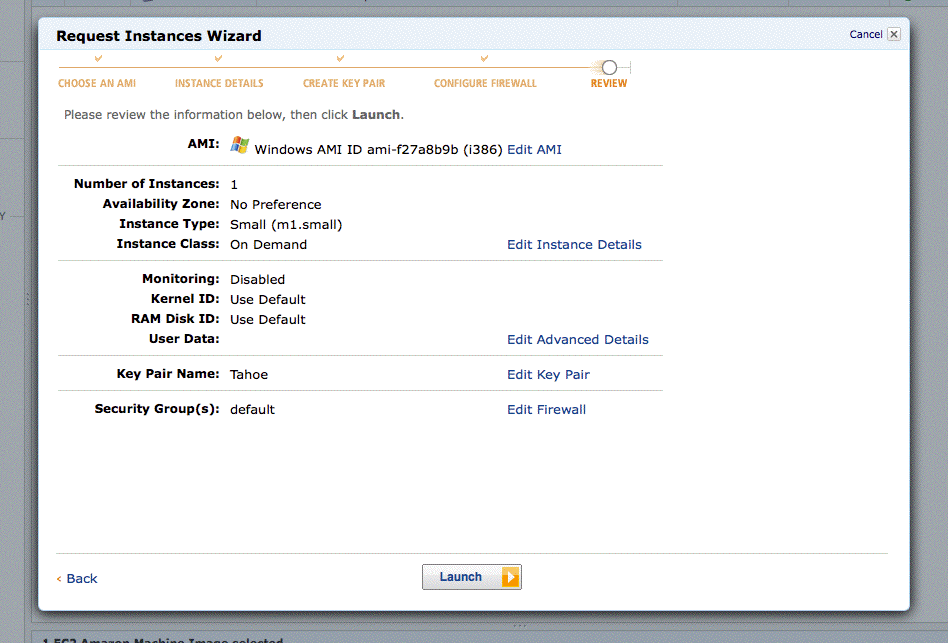Click the Edit Firewall link
The height and width of the screenshot is (643, 948).
coord(546,410)
